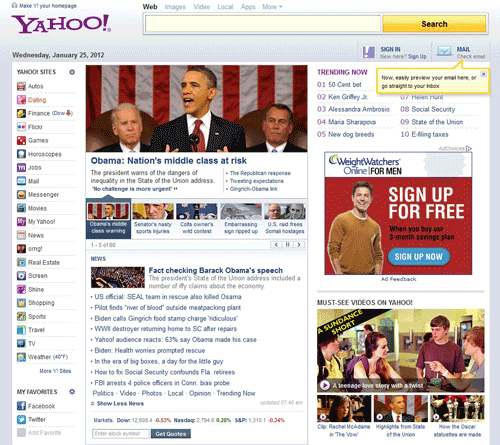The height and width of the screenshot is (445, 500).
Task: Select the Web search tab
Action: 150,7
